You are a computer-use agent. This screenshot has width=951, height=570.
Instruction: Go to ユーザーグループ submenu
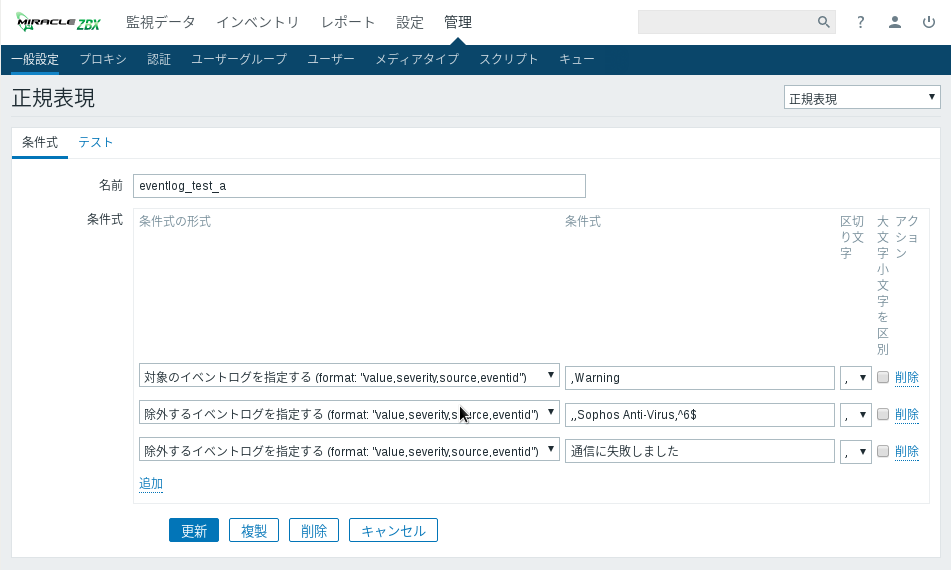tap(239, 59)
